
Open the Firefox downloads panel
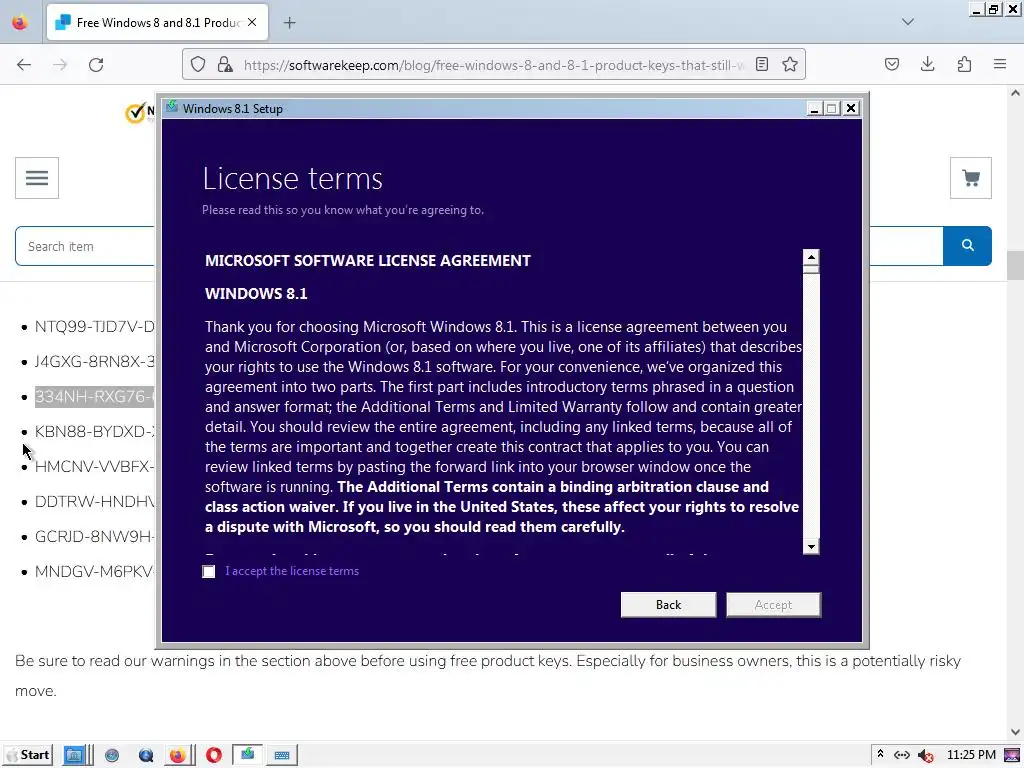(x=927, y=65)
